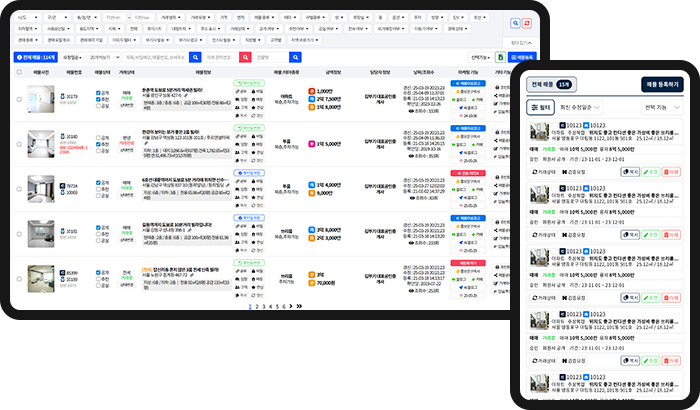Open the 필터 filter icon button on mobile panel

click(x=541, y=106)
